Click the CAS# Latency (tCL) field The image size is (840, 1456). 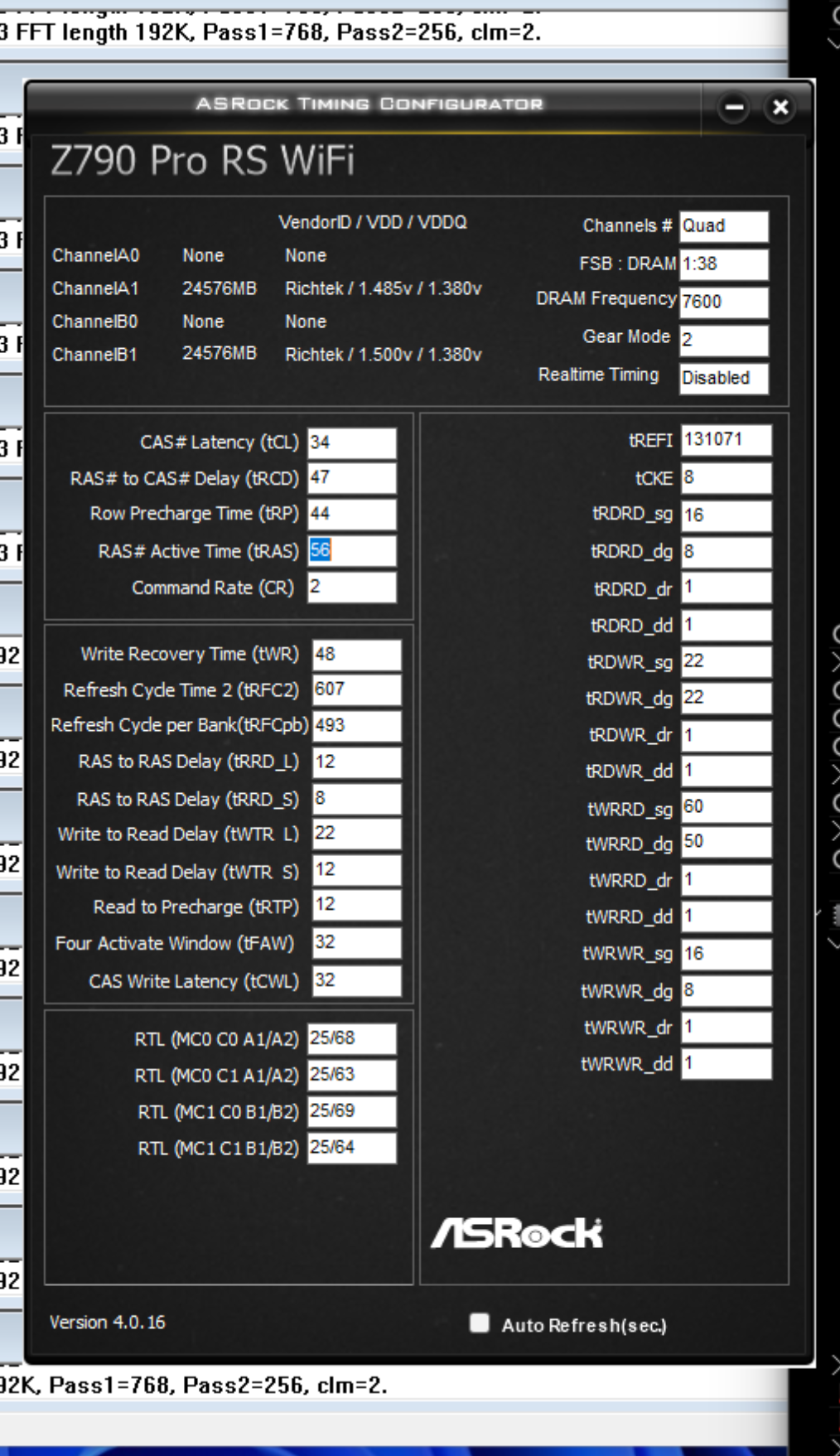[352, 443]
